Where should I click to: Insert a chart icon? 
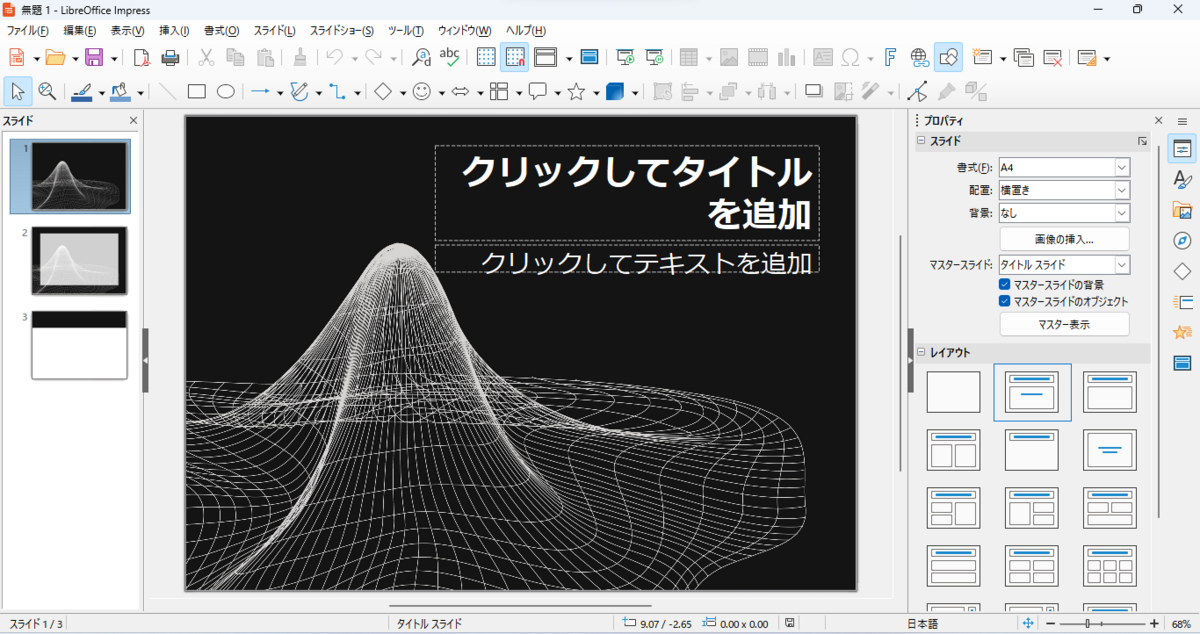(x=786, y=57)
